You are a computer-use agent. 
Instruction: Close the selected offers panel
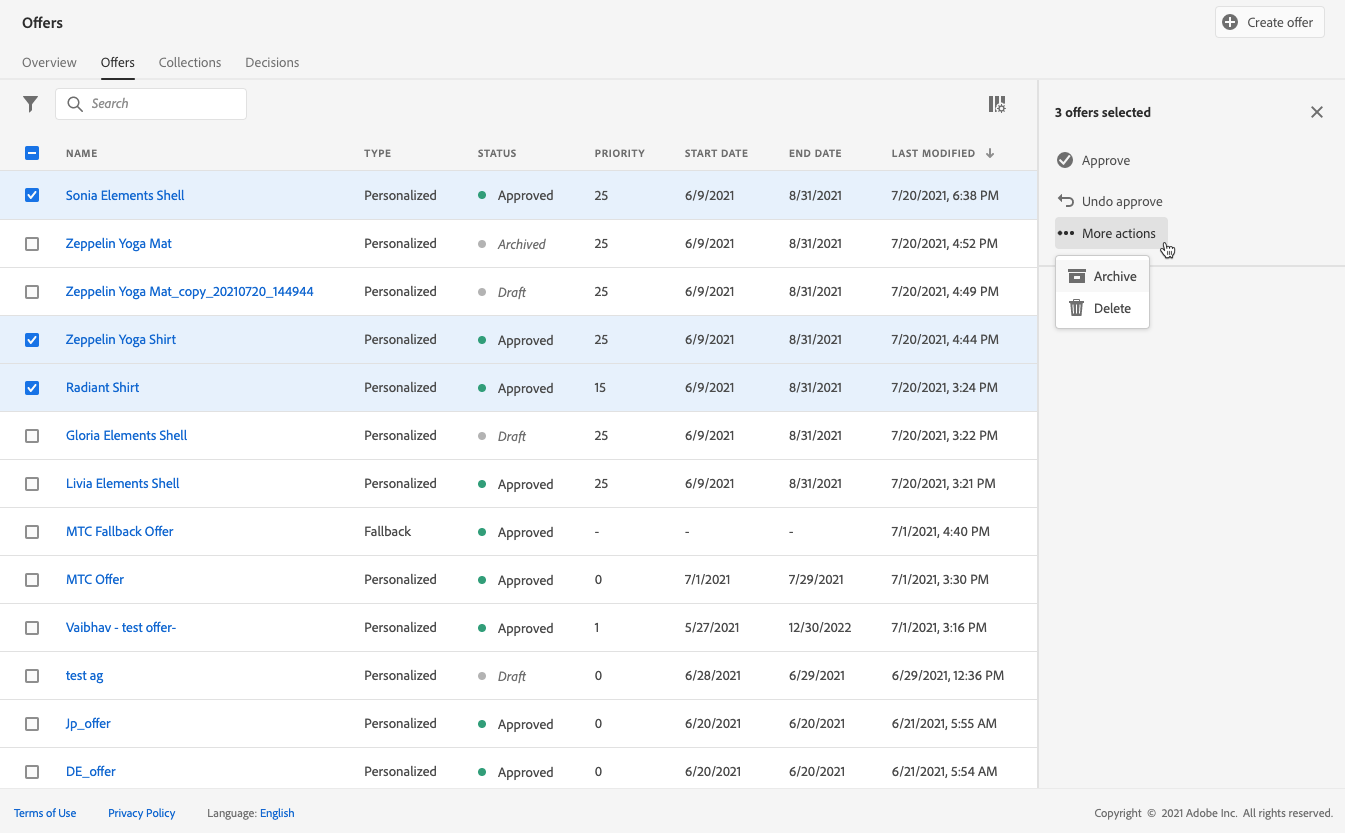1317,112
